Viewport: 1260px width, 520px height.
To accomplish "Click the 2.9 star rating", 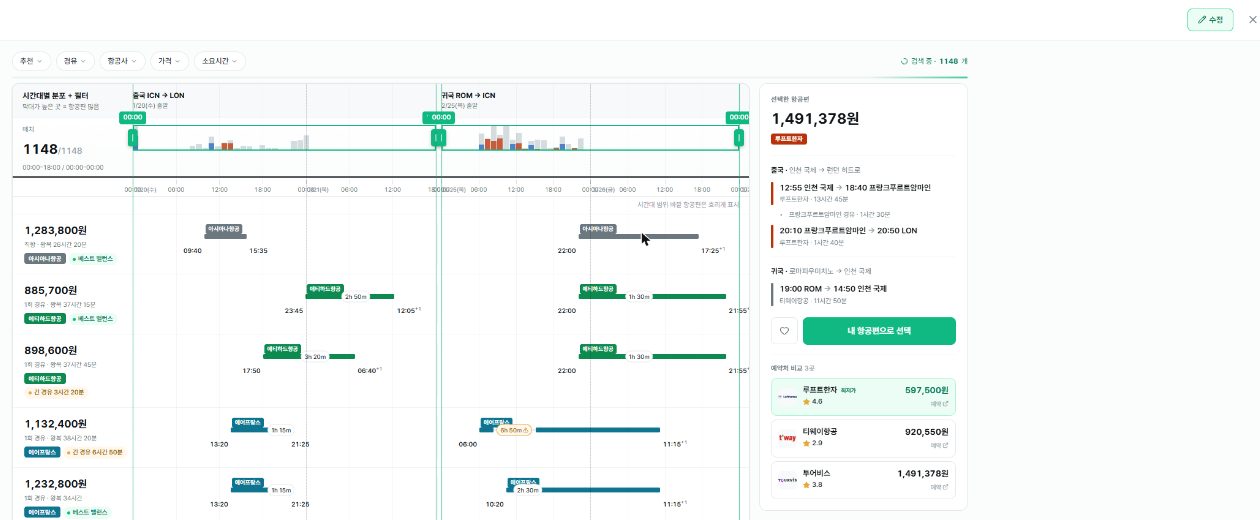I will (812, 443).
